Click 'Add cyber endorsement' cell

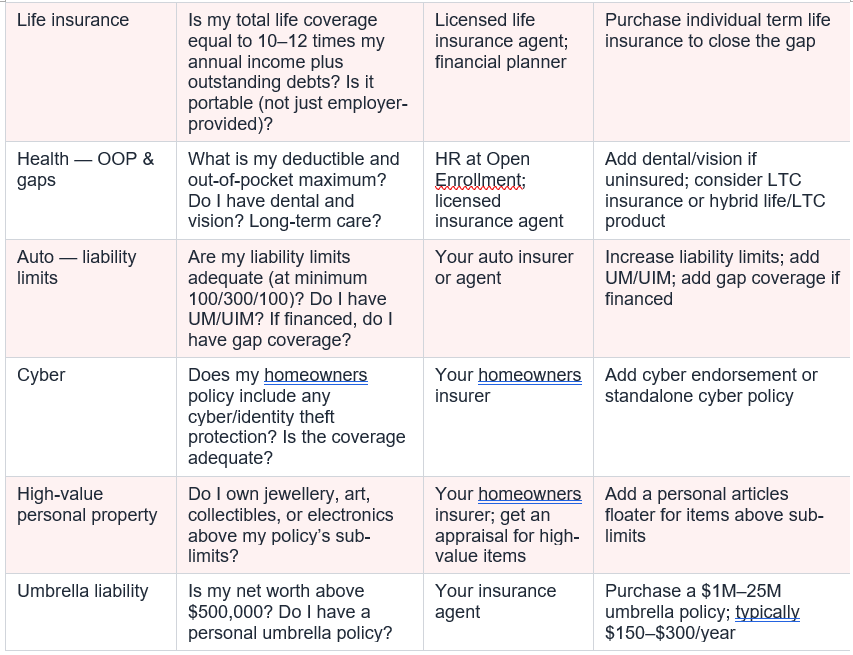click(x=721, y=417)
